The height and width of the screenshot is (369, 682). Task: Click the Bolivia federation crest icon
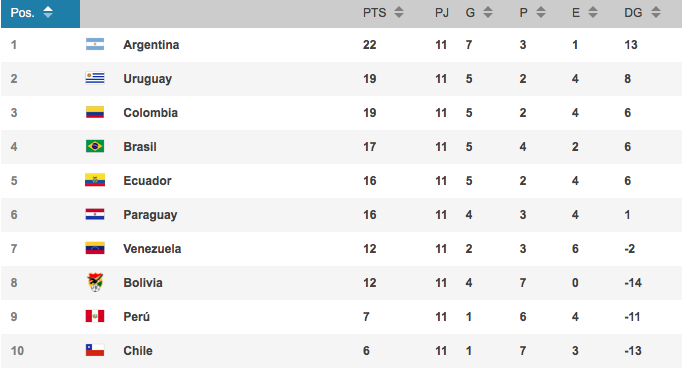[x=95, y=282]
